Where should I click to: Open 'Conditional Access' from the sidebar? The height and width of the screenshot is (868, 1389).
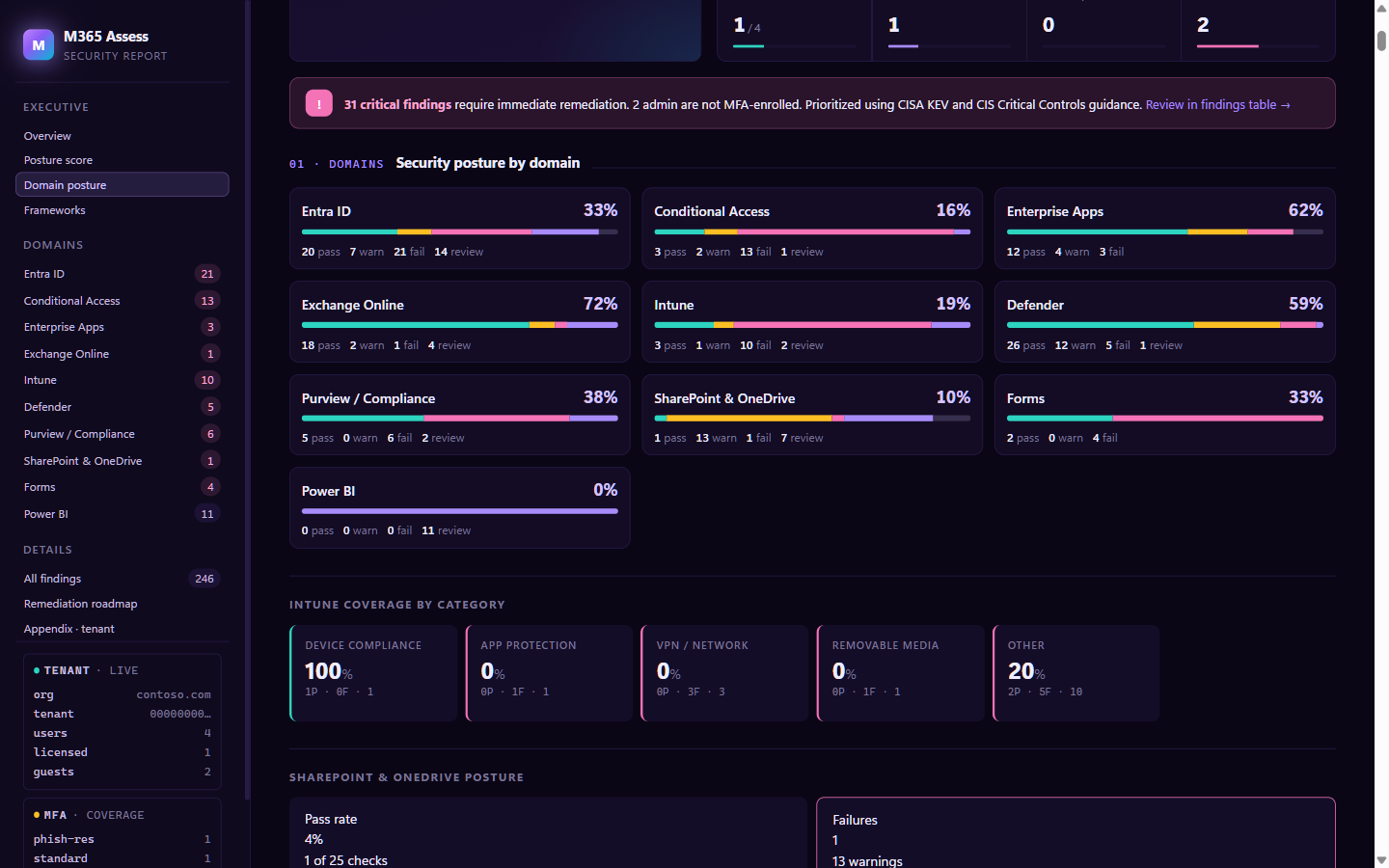coord(70,300)
